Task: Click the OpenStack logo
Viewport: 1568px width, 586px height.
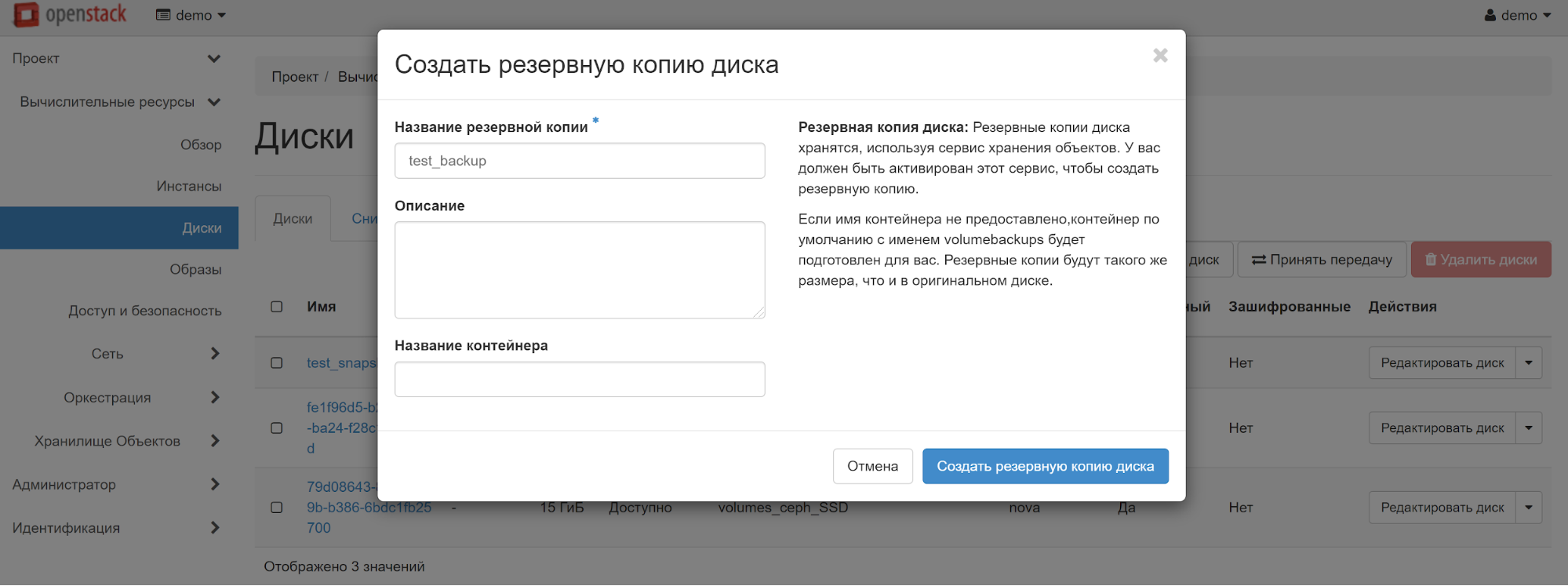Action: pos(70,14)
